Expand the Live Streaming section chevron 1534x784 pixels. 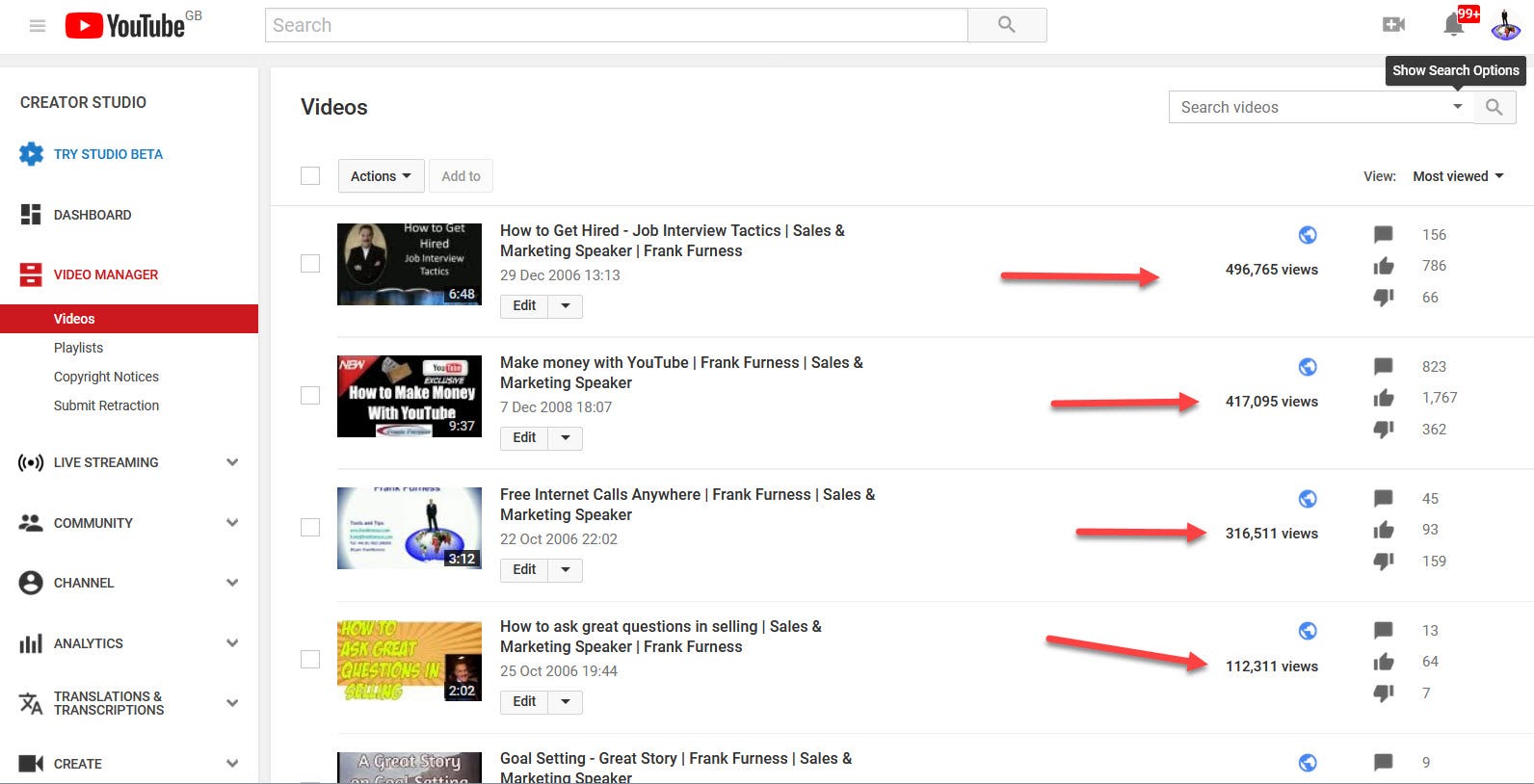[232, 462]
